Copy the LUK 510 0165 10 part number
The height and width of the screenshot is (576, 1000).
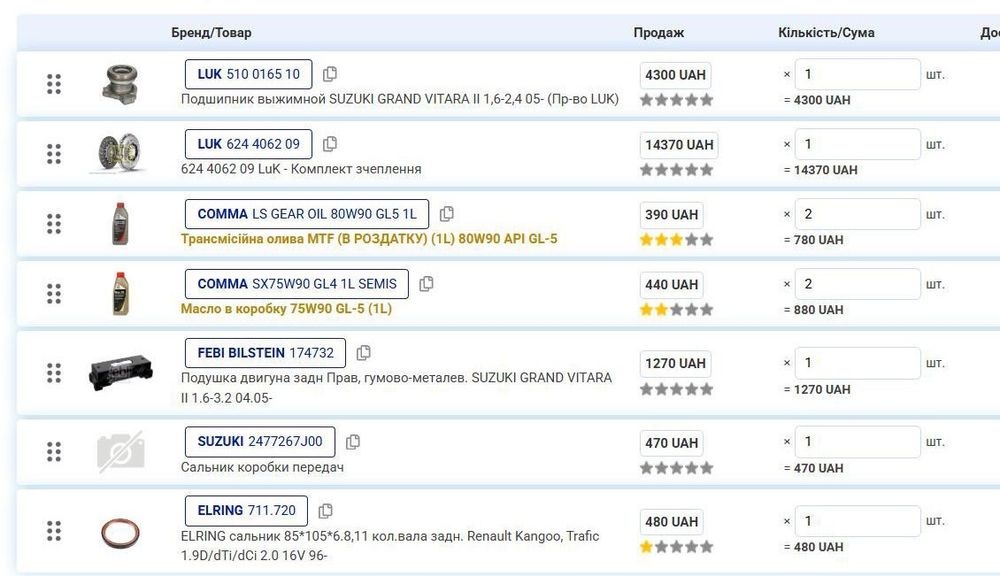[x=330, y=74]
